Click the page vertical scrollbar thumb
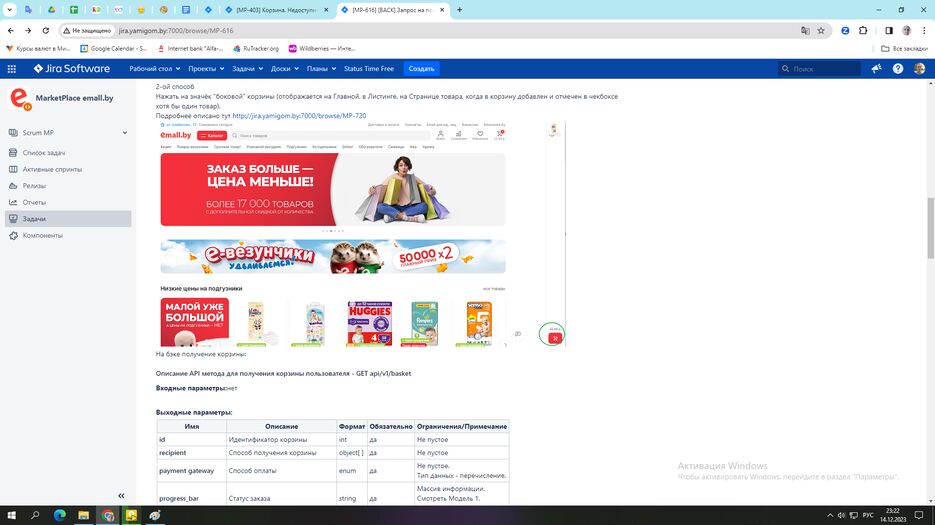 pyautogui.click(x=930, y=228)
